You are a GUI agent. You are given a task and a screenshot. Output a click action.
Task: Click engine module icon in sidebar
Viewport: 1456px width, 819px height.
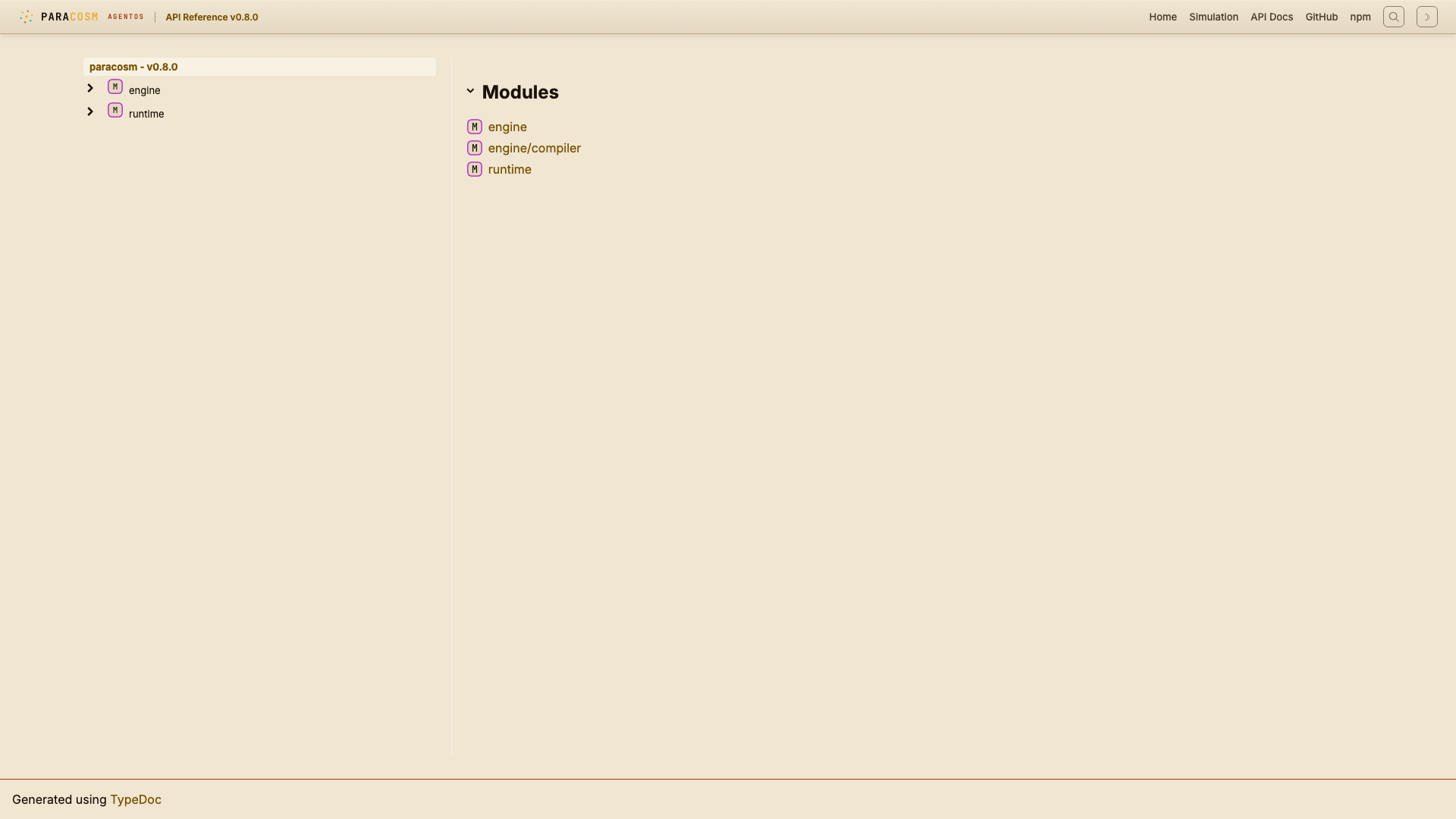pos(115,87)
